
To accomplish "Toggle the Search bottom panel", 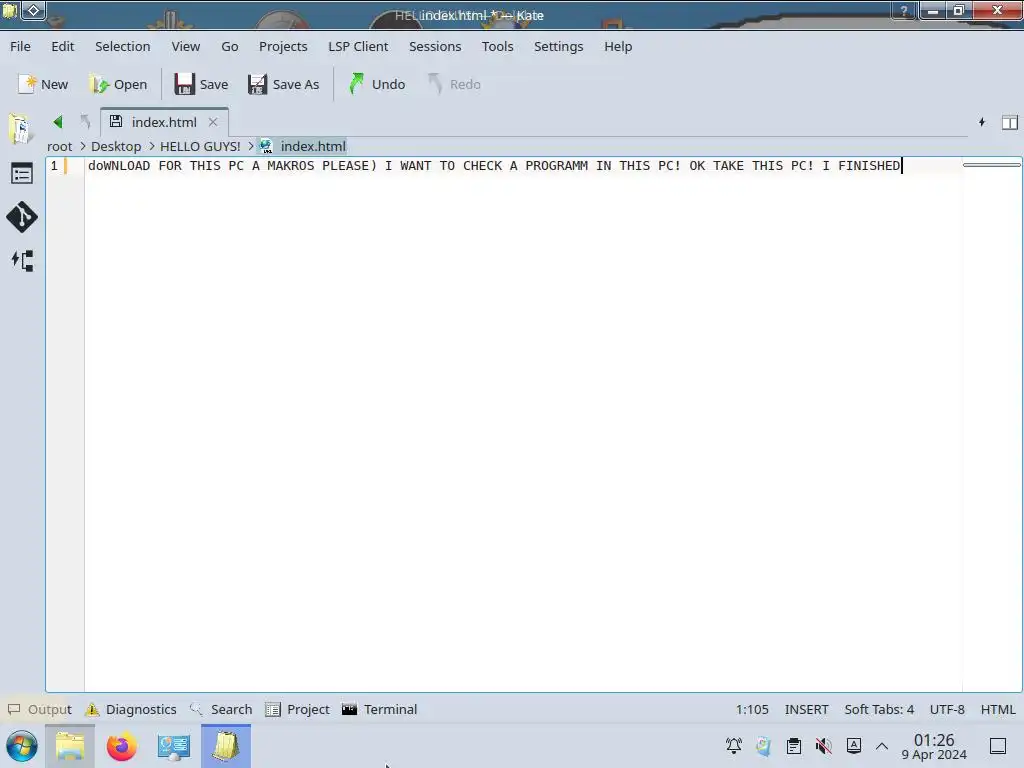I will tap(221, 709).
